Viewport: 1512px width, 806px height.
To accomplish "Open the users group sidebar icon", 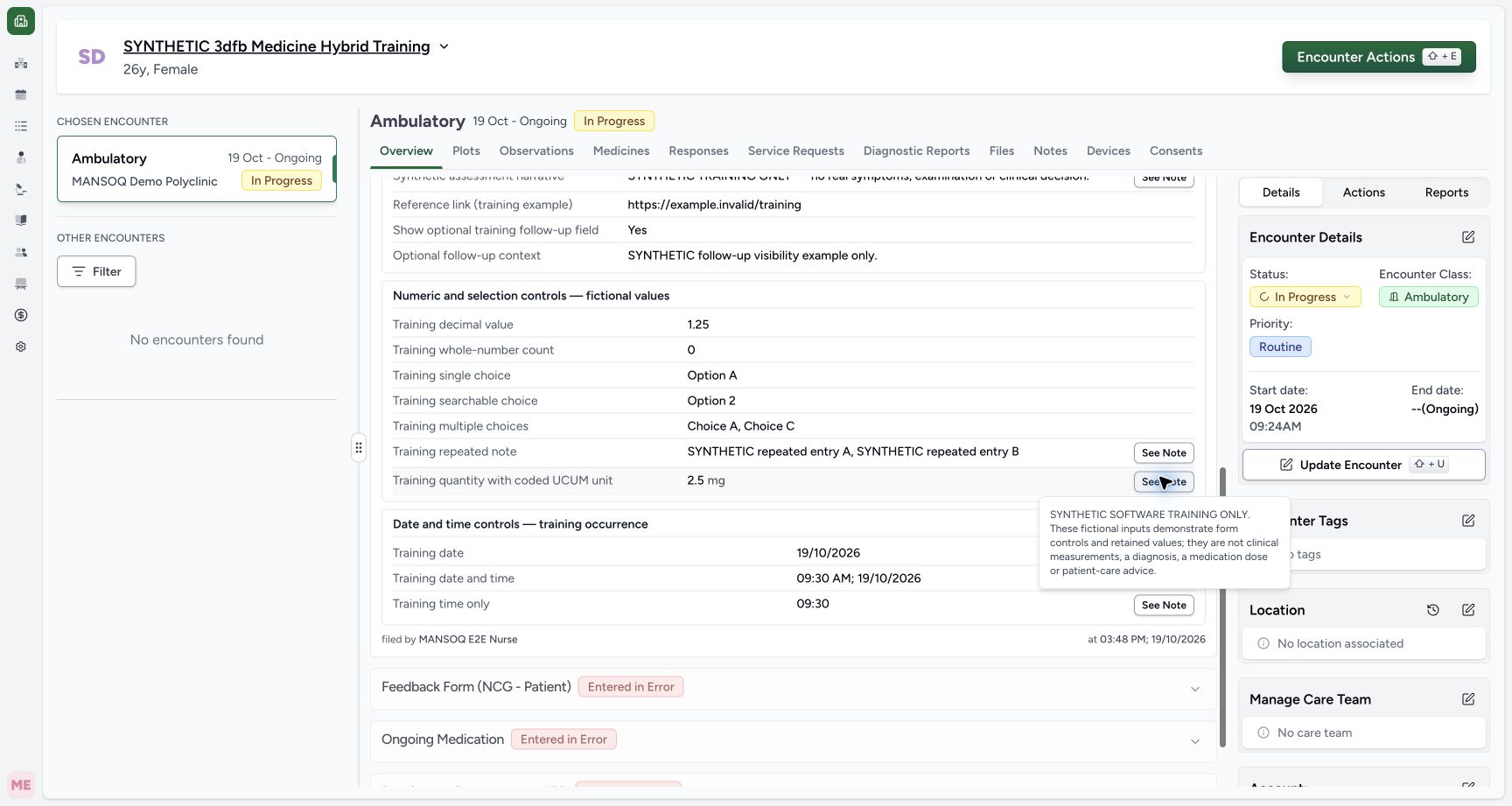I will click(x=21, y=252).
